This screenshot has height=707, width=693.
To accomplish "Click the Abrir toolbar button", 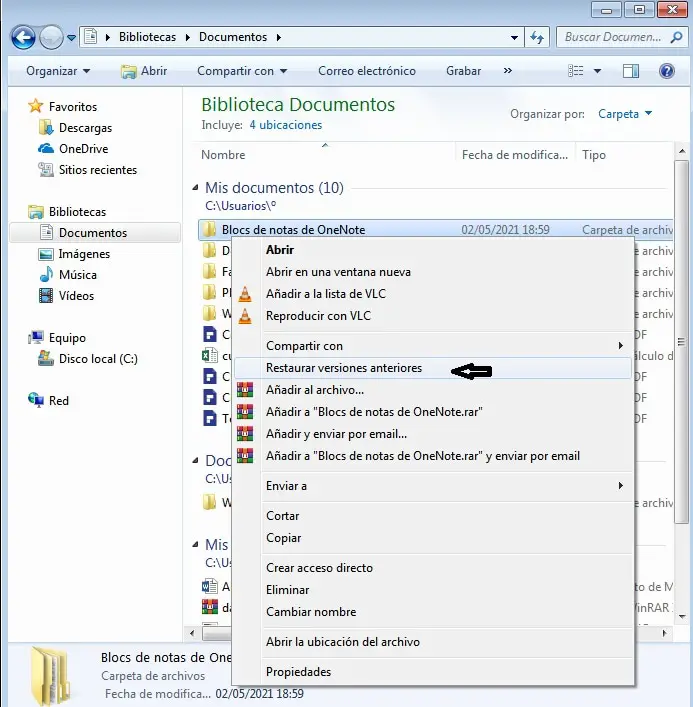I will (x=144, y=71).
